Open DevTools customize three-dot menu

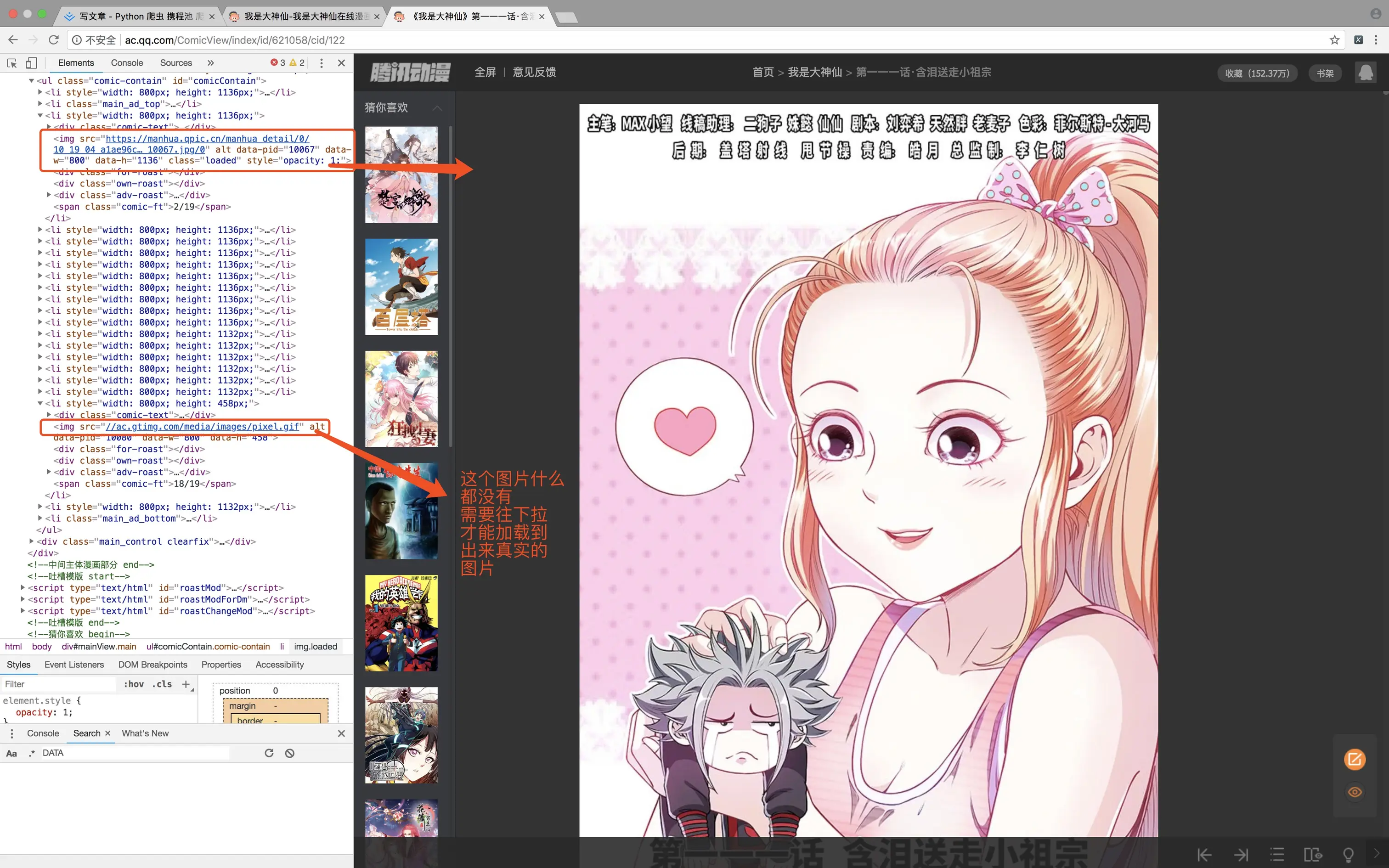point(322,62)
